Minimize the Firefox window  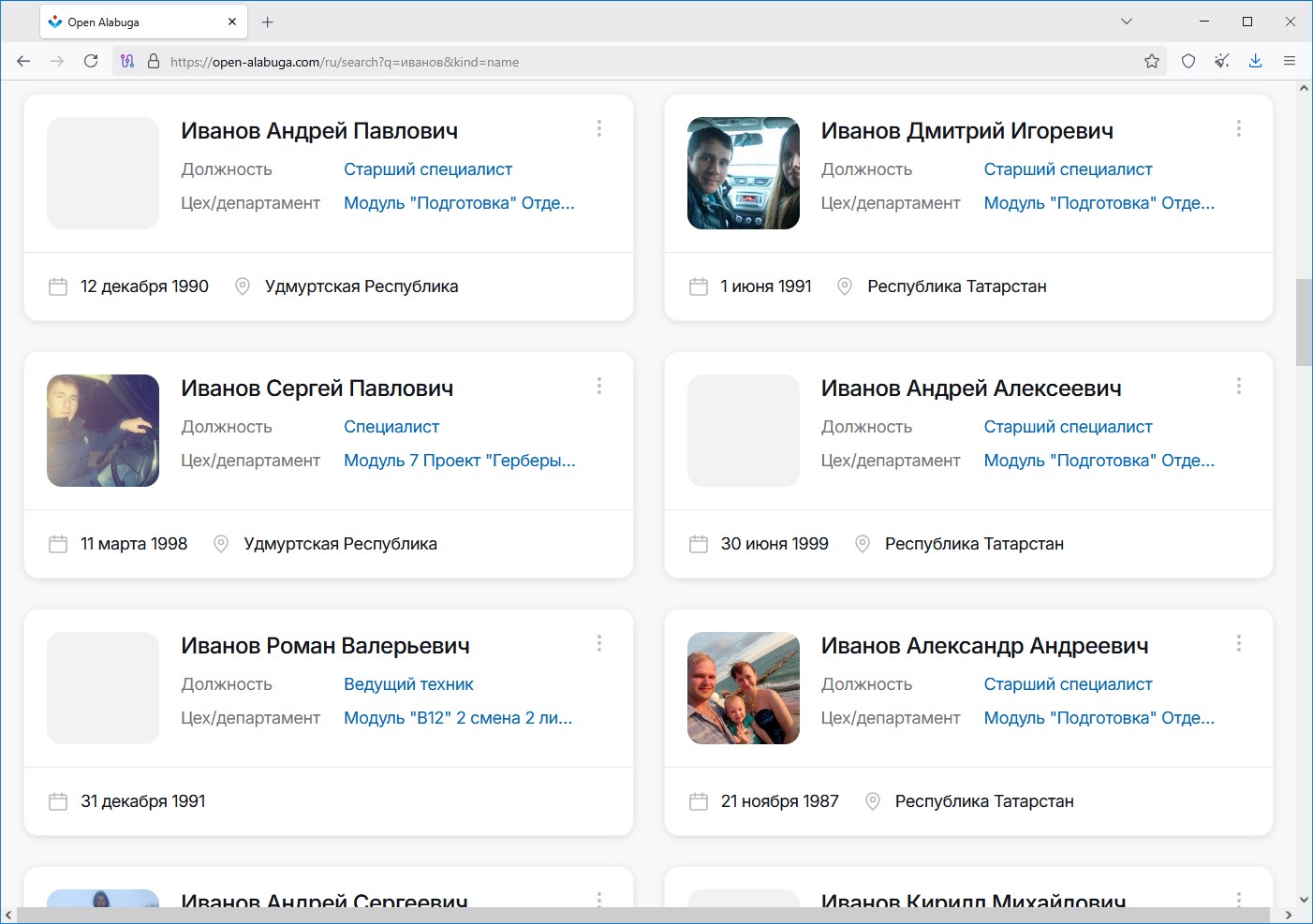point(1204,22)
